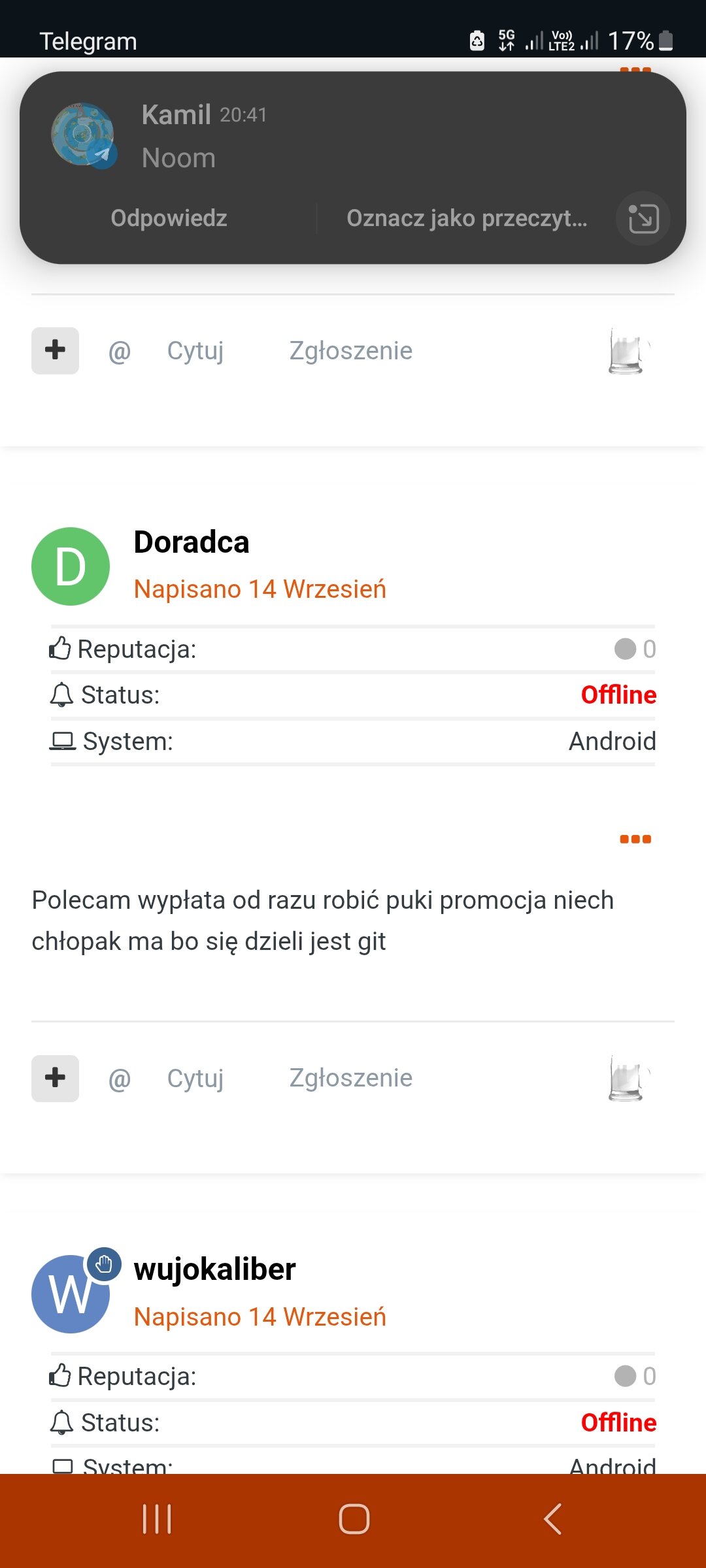This screenshot has height=1568, width=706.
Task: Tap Cytuj under Doradca's post
Action: tap(195, 1079)
